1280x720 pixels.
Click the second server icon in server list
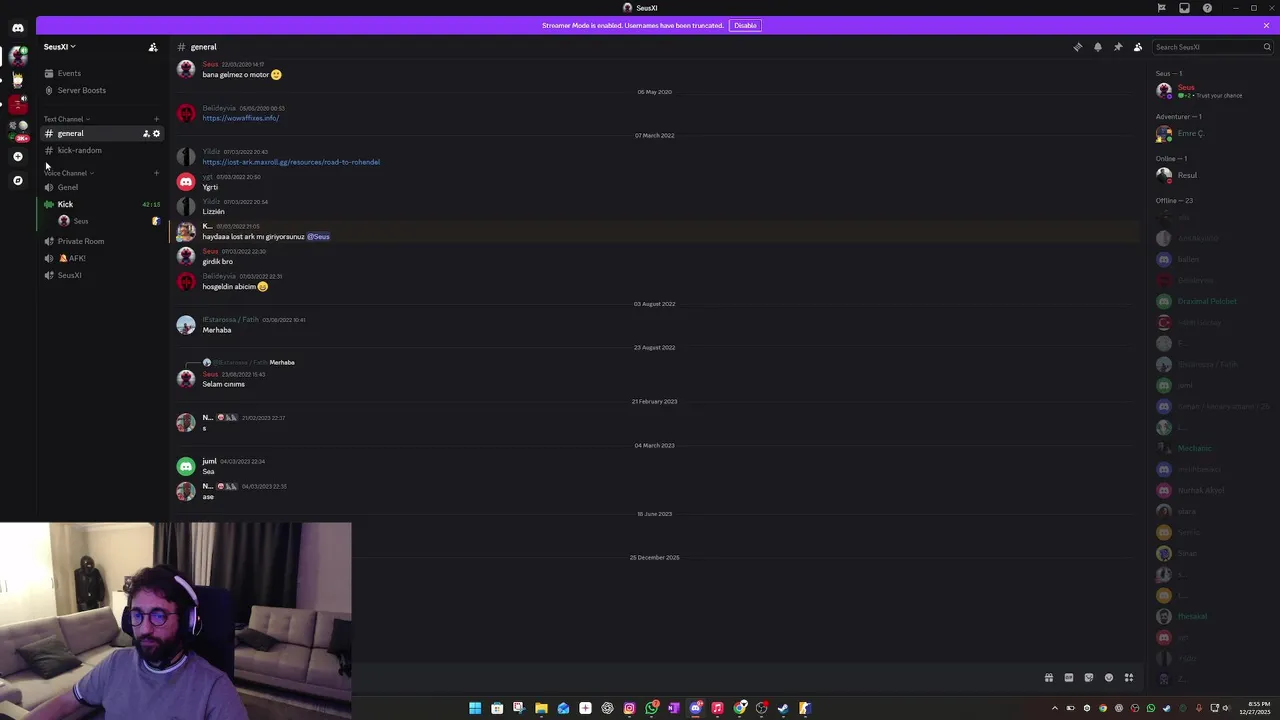pyautogui.click(x=17, y=79)
